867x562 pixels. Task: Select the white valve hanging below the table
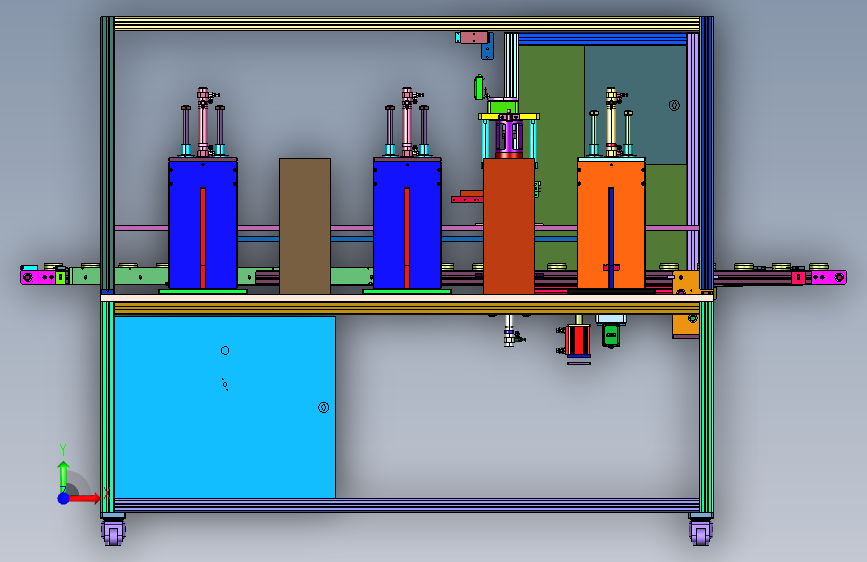coord(509,331)
